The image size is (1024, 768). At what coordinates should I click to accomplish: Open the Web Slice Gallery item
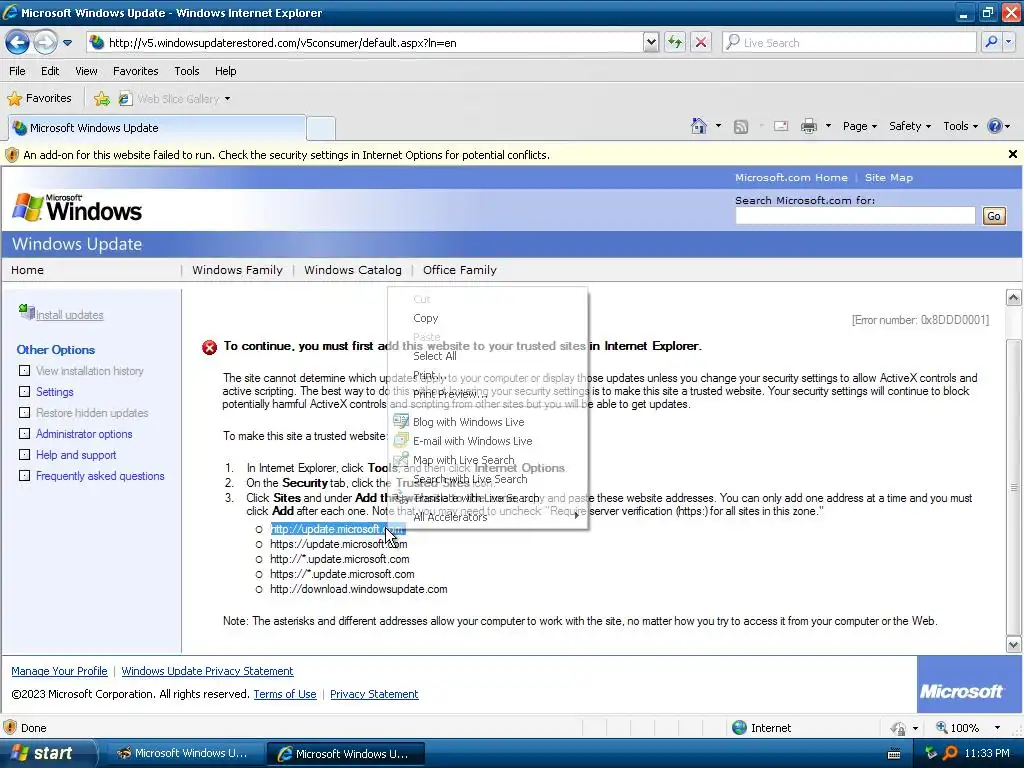pos(174,99)
